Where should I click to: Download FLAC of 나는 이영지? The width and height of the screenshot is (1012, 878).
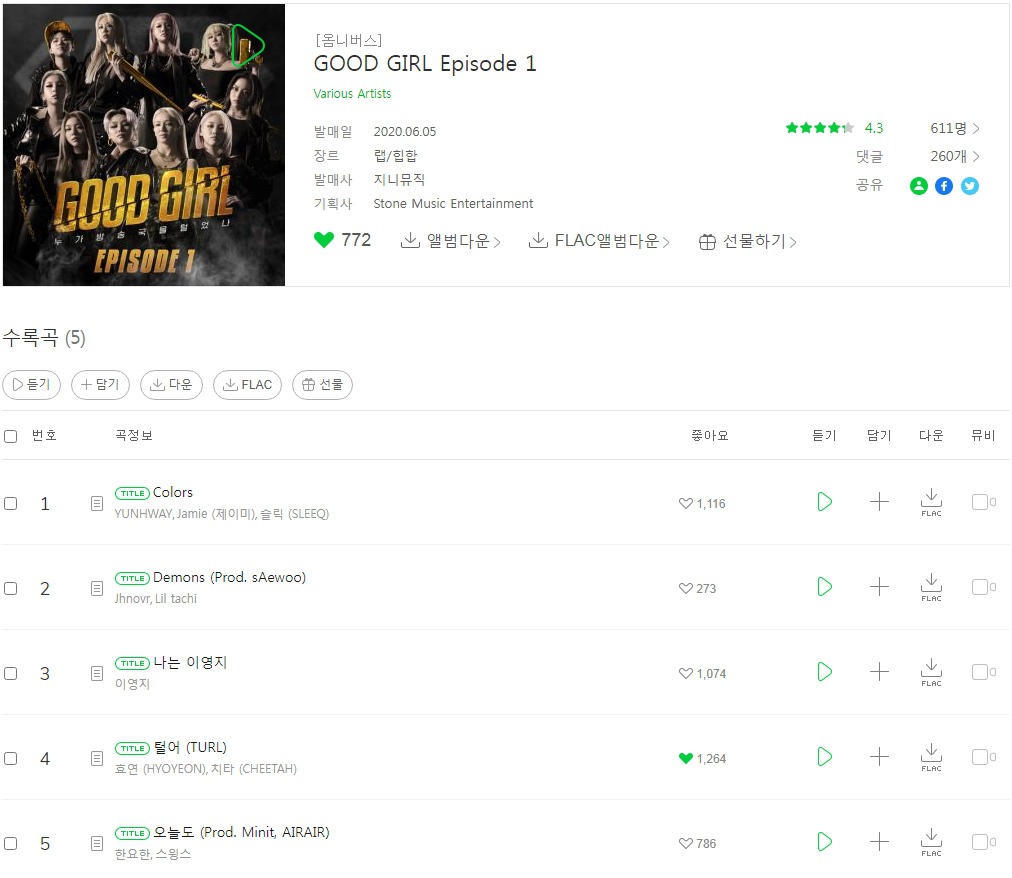pos(931,672)
